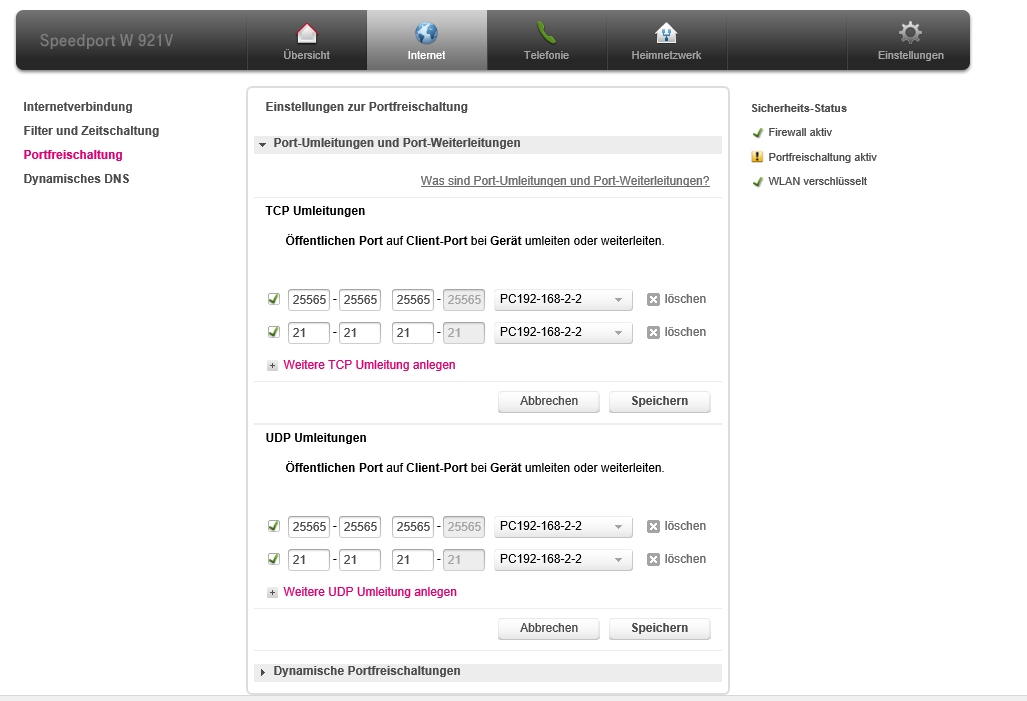Focus TCP 25565 public start port field

coord(308,299)
